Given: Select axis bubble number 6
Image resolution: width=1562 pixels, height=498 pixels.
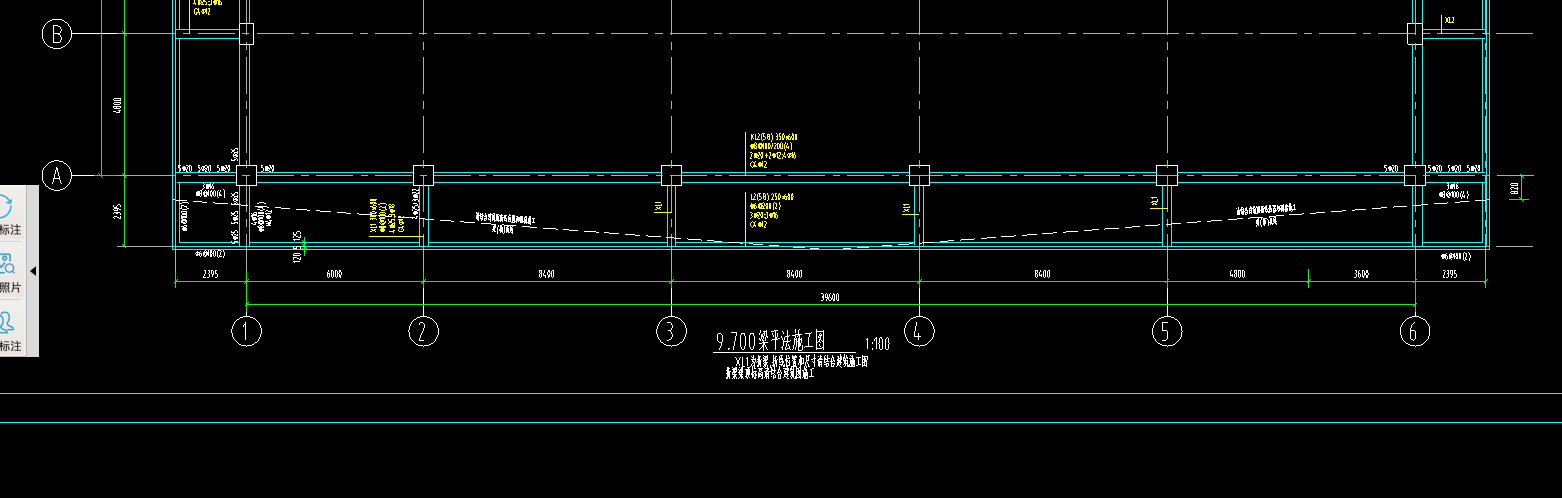Looking at the screenshot, I should tap(1414, 331).
